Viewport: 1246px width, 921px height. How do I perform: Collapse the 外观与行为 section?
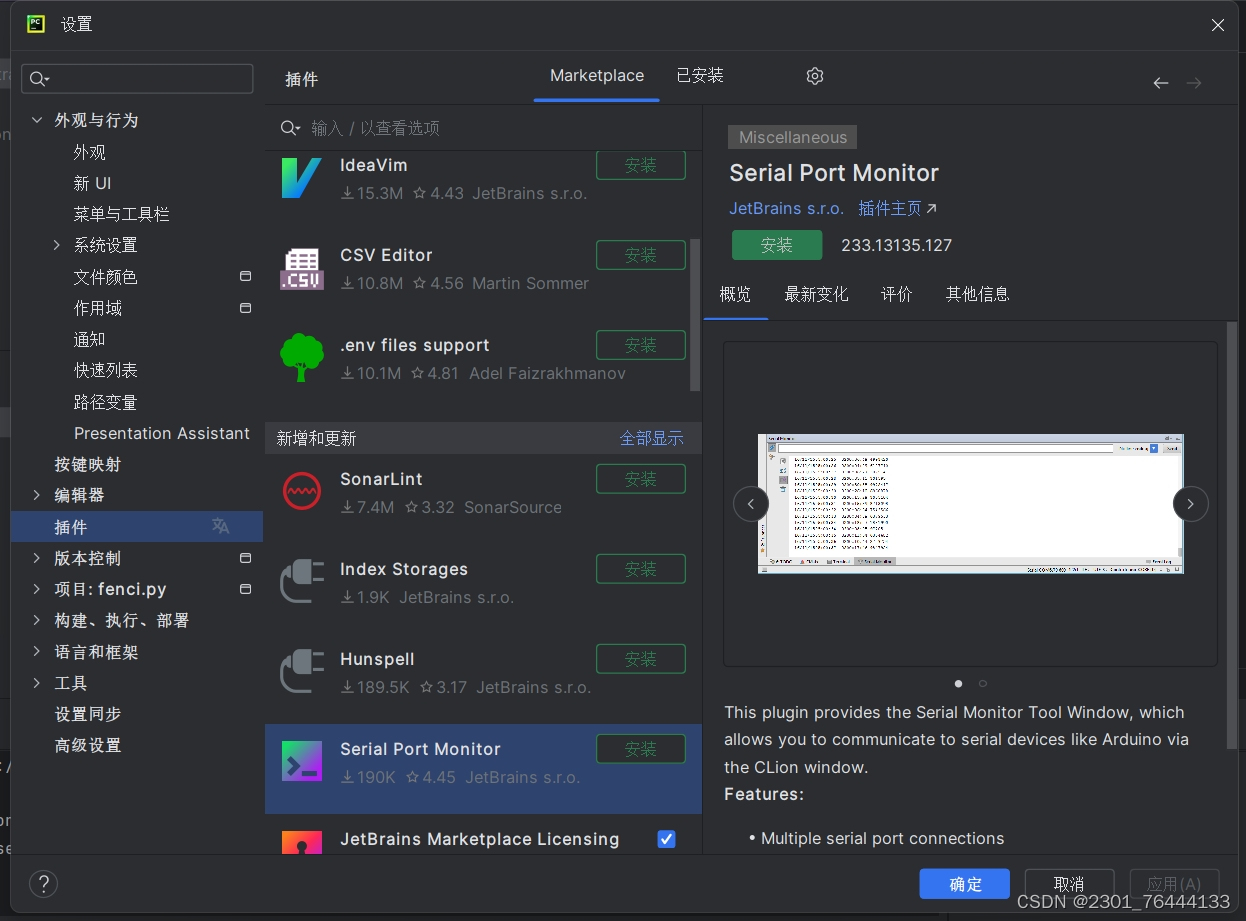37,120
